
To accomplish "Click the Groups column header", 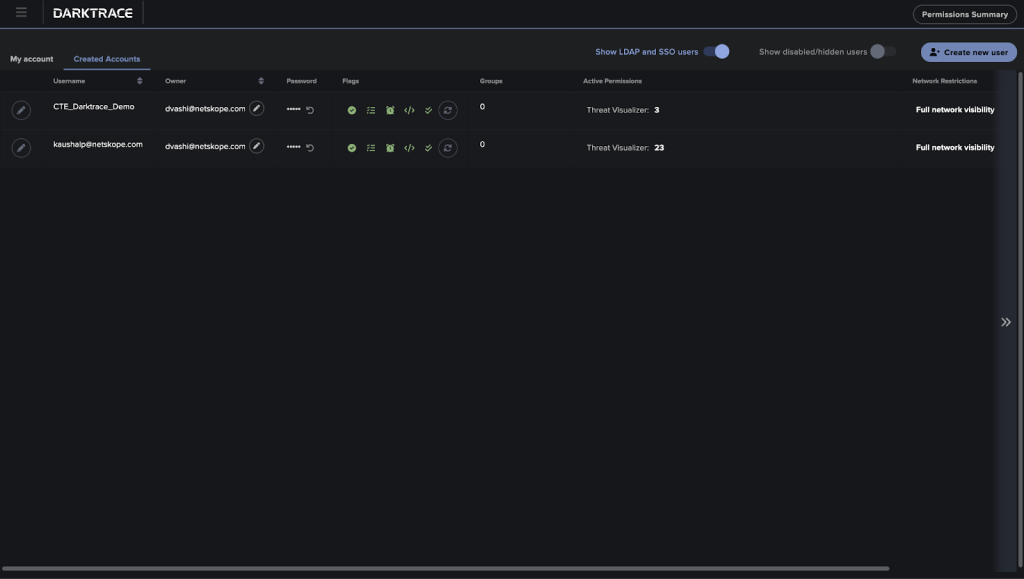I will (x=491, y=81).
